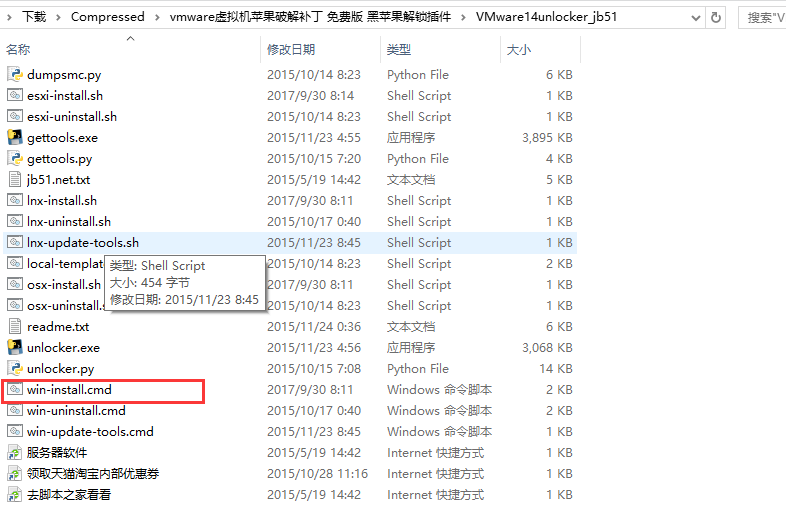Select the file named gettools.exe
Viewport: 786px width, 521px height.
(62, 137)
